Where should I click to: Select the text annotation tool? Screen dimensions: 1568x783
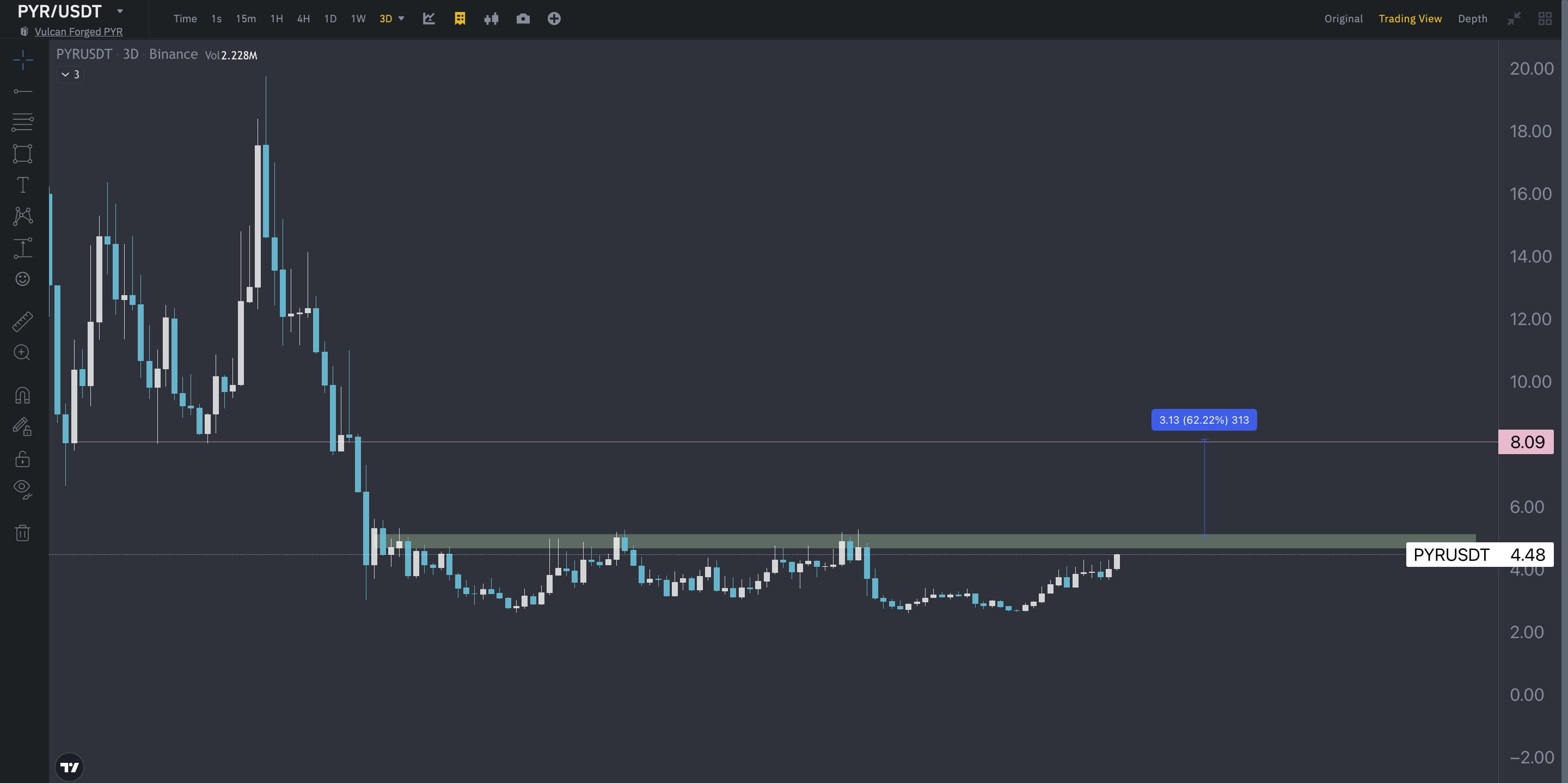click(x=22, y=185)
